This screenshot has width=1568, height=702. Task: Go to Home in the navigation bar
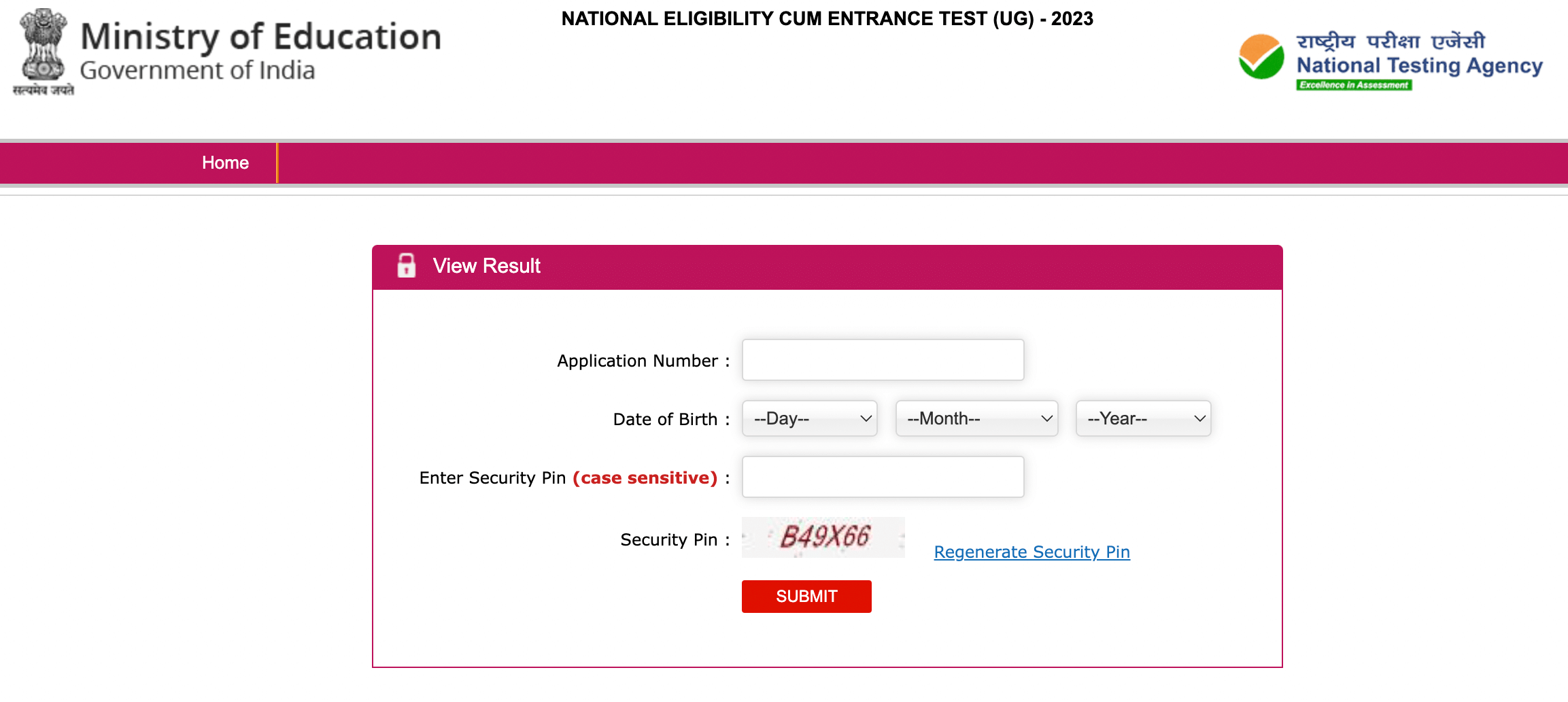pos(225,163)
